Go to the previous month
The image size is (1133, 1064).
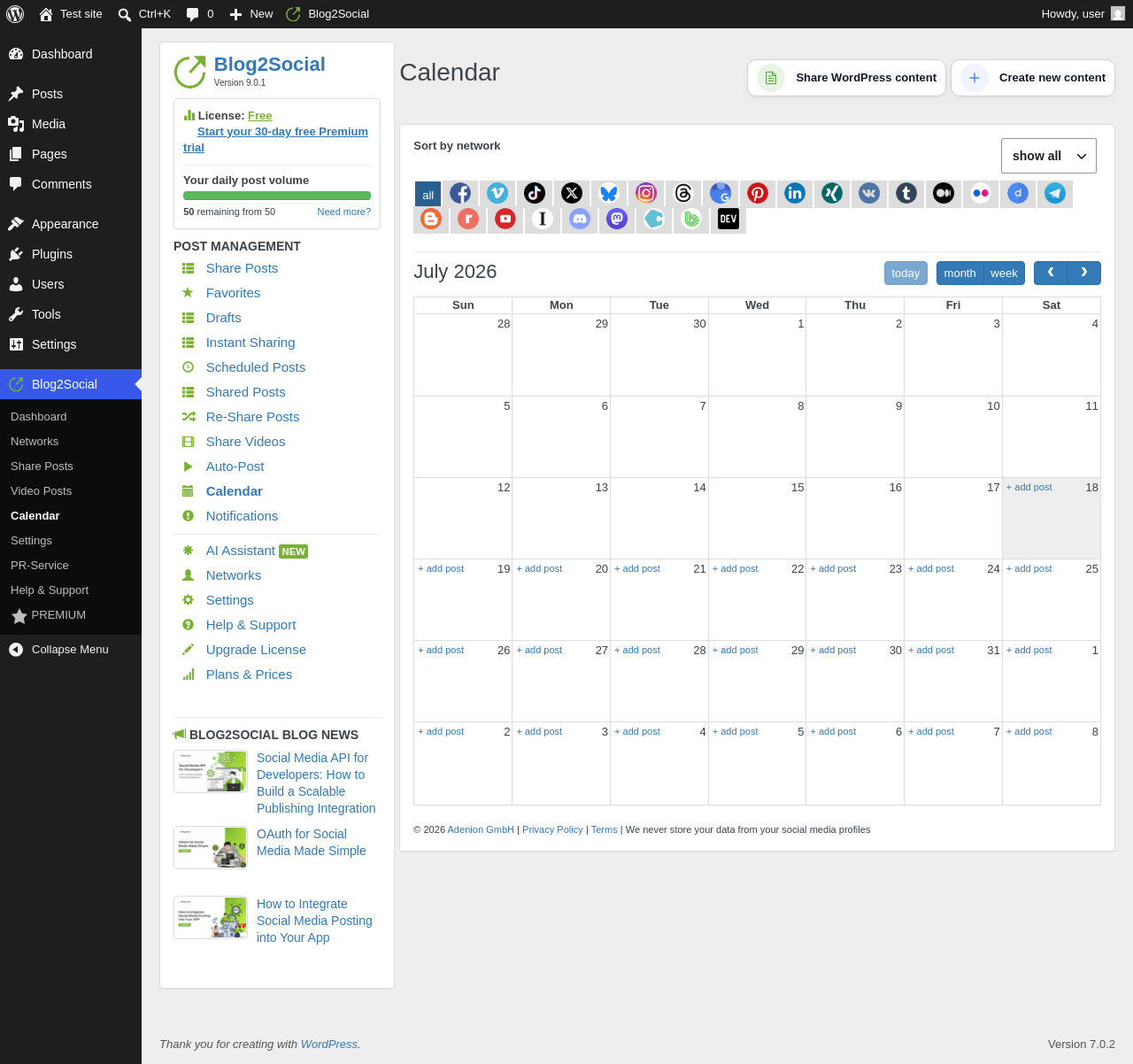click(x=1051, y=274)
